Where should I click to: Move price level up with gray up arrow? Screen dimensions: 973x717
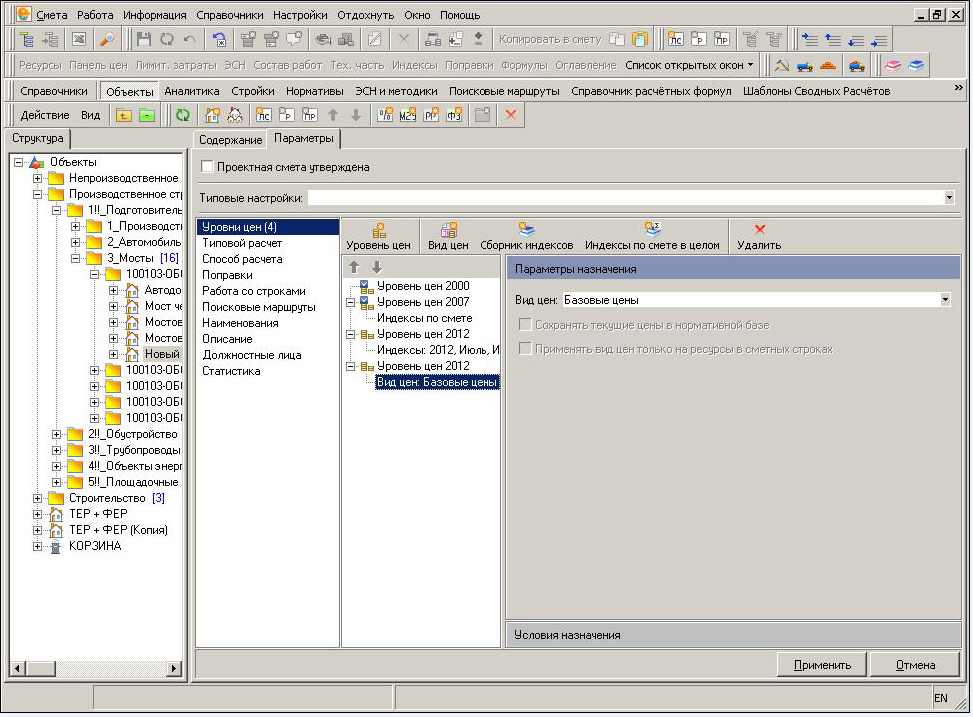[354, 268]
